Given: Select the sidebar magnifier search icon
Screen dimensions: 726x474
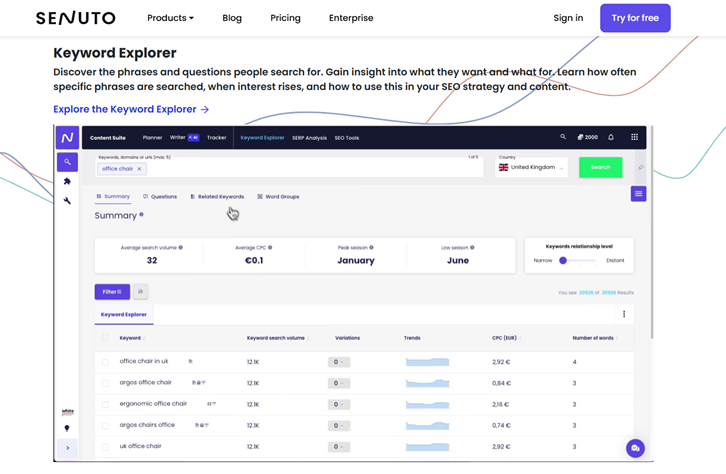Looking at the screenshot, I should [x=68, y=162].
